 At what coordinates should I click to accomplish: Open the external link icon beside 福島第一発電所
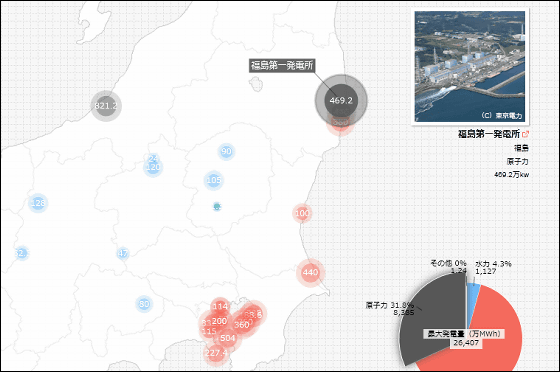525,134
